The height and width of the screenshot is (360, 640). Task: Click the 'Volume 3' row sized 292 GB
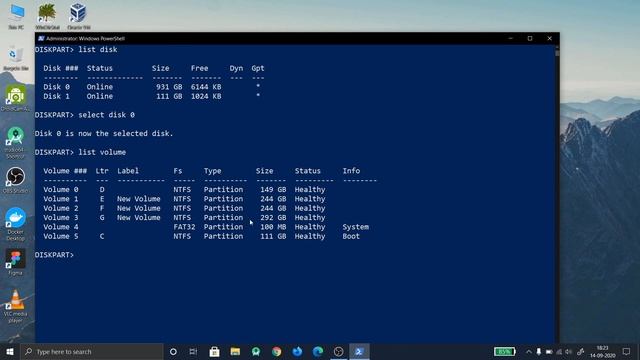coord(184,218)
